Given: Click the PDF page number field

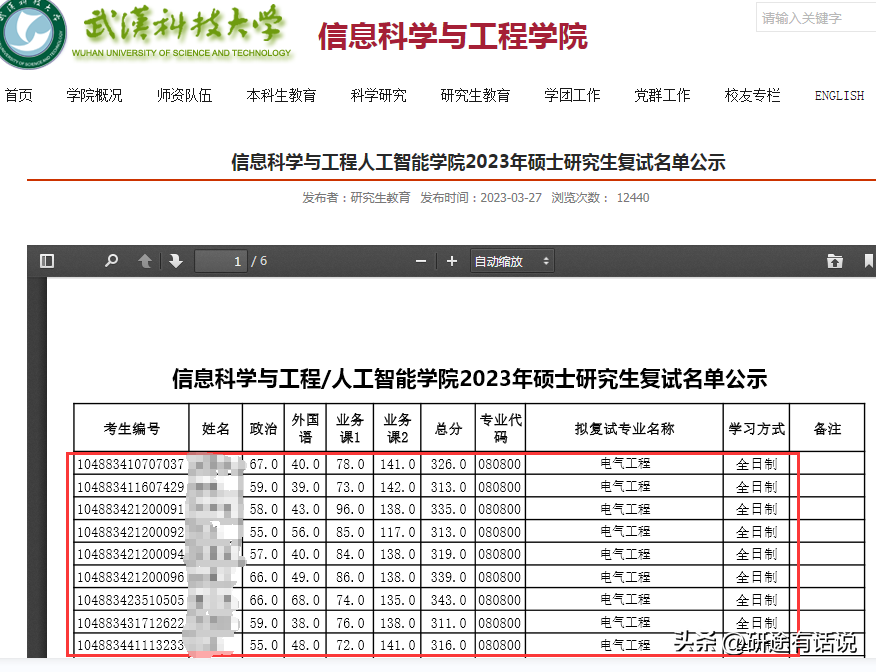Looking at the screenshot, I should click(x=221, y=261).
